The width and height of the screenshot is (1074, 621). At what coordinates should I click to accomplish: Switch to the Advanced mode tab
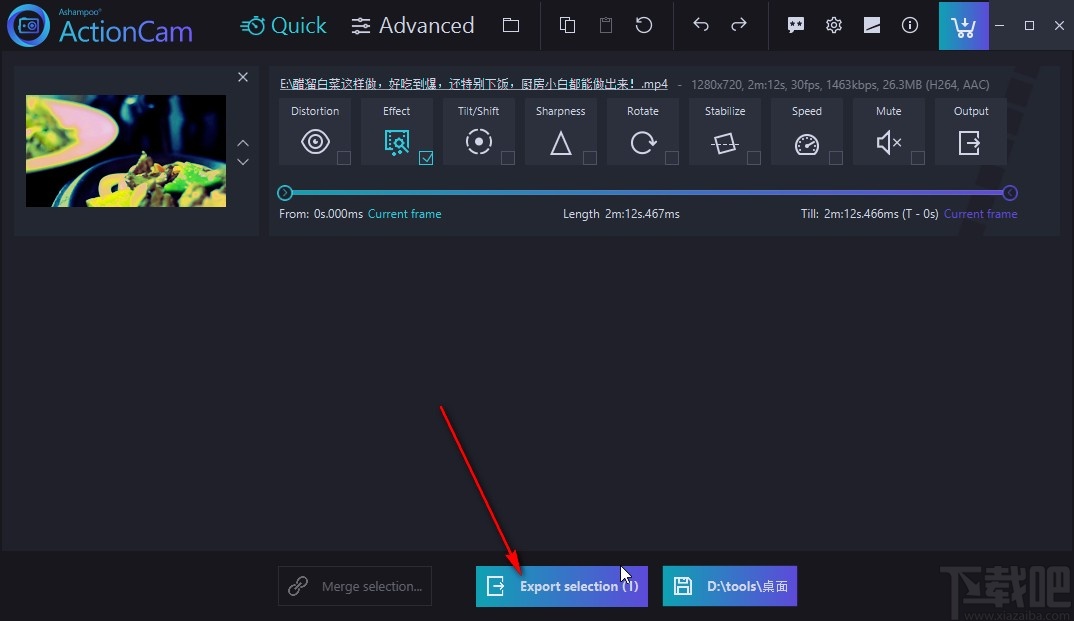(412, 25)
